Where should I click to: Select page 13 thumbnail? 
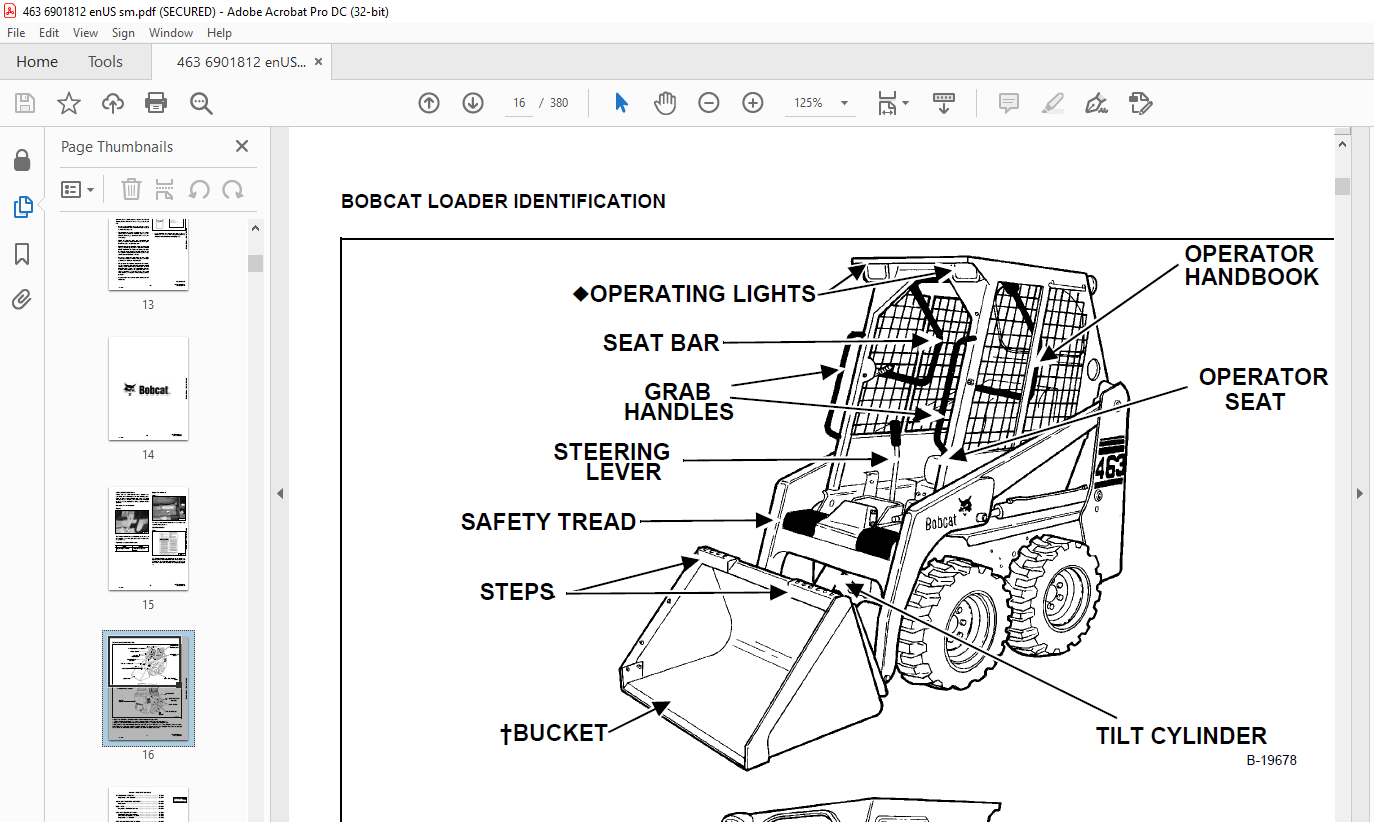(148, 255)
